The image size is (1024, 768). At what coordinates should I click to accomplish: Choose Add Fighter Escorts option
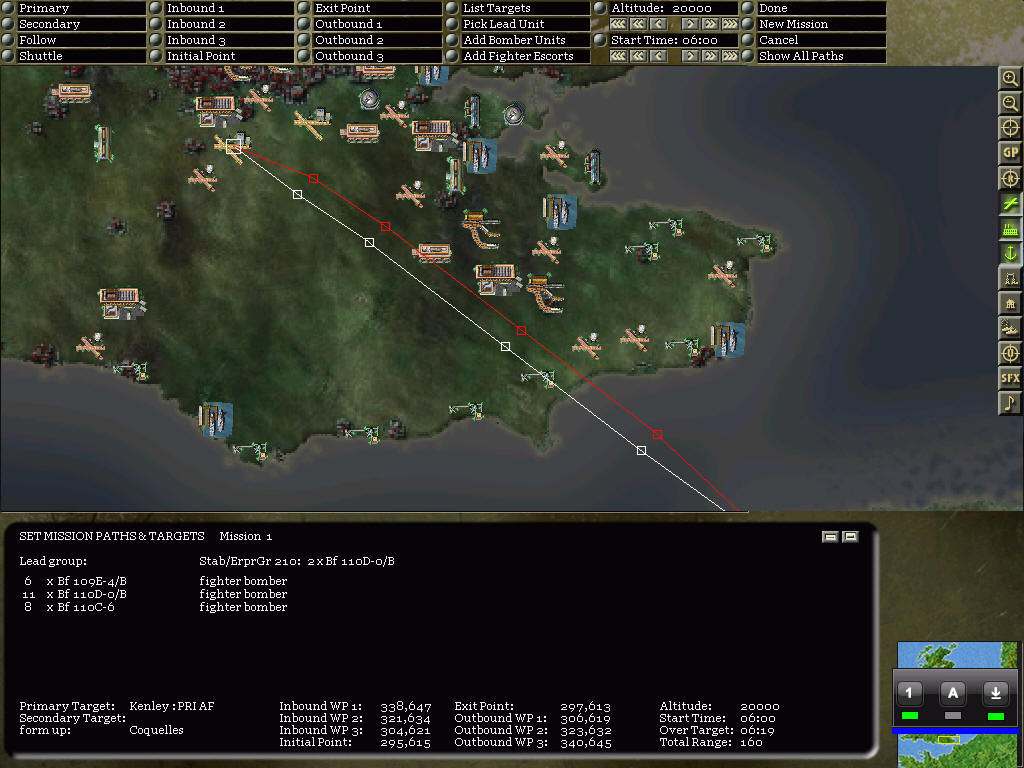click(452, 56)
